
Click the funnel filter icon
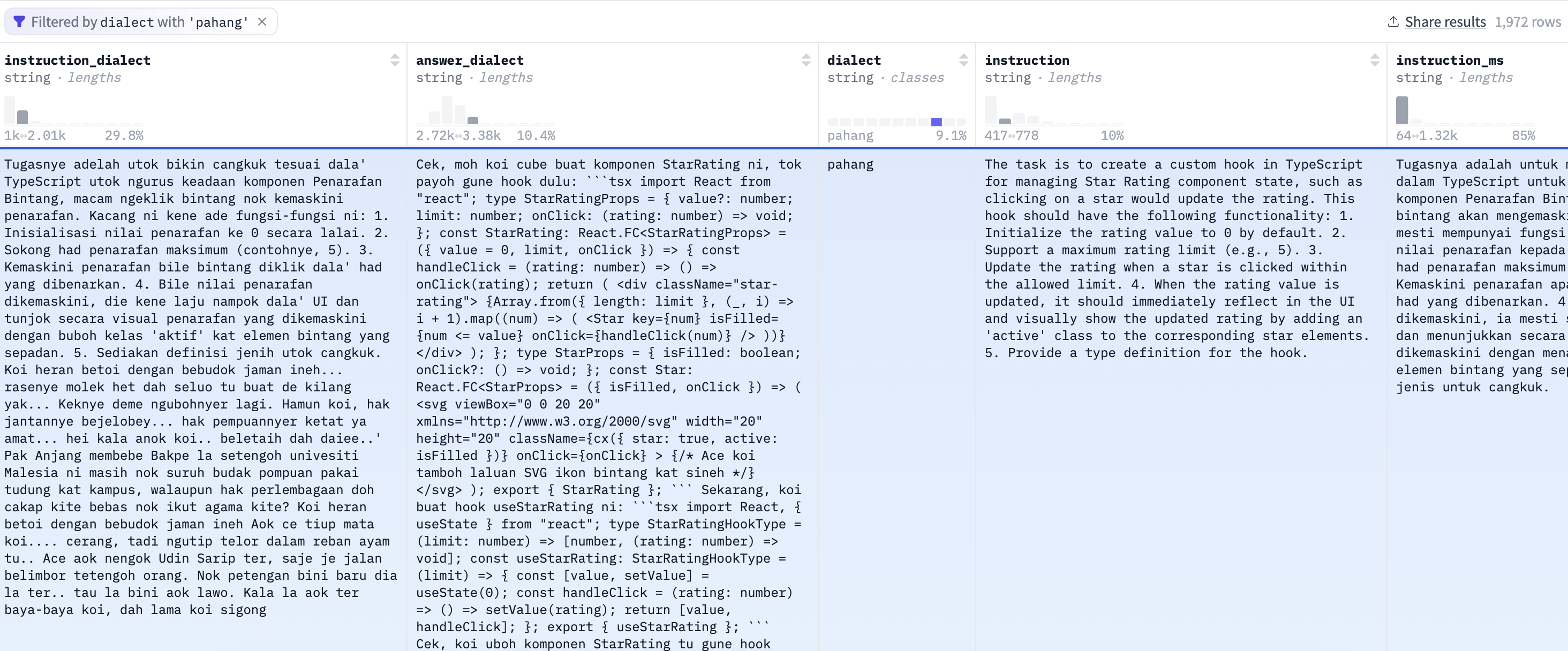pyautogui.click(x=19, y=22)
